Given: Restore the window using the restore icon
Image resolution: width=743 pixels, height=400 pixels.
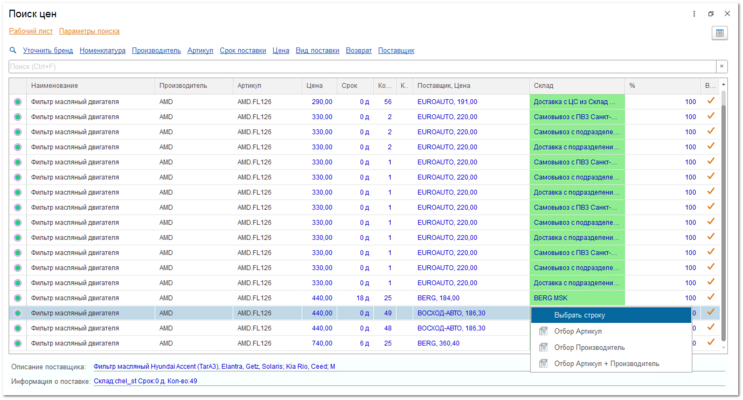Looking at the screenshot, I should click(711, 14).
